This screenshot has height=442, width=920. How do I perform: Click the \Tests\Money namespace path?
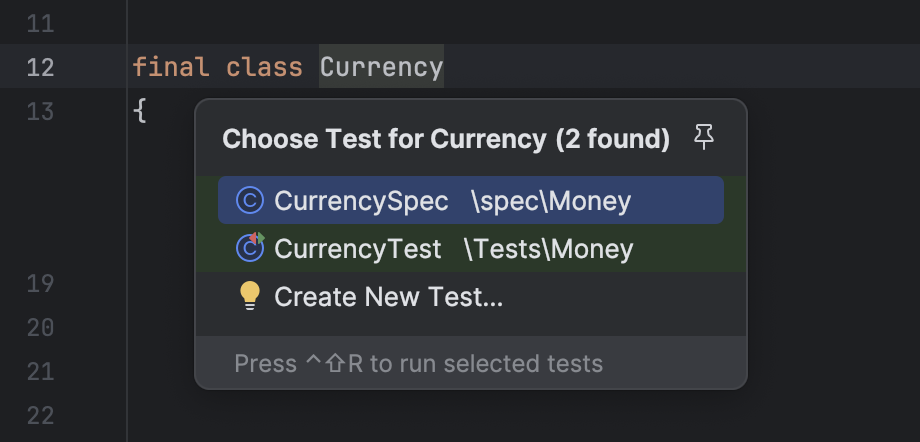pos(548,248)
